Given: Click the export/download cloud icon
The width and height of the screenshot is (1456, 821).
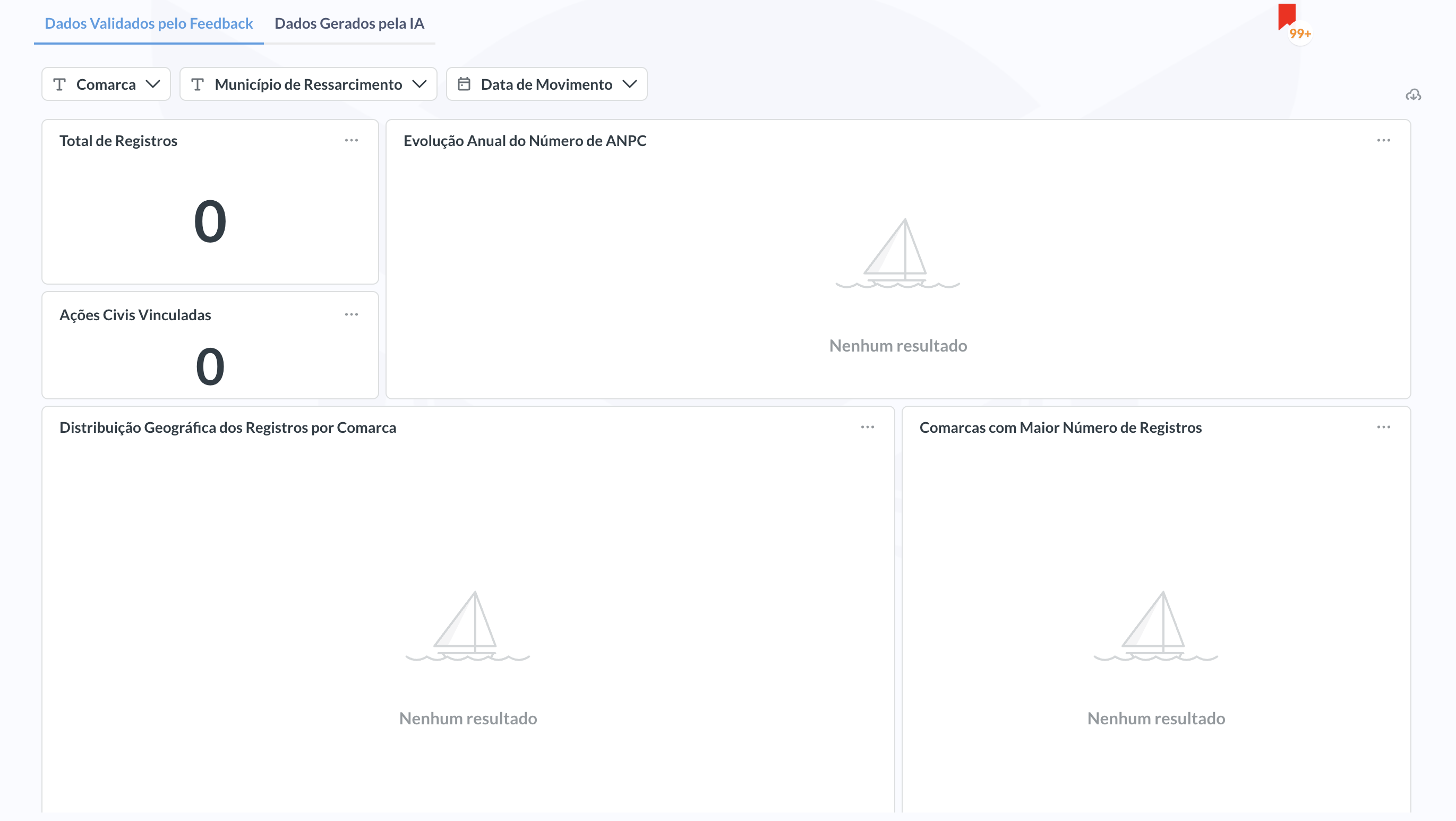Looking at the screenshot, I should pyautogui.click(x=1413, y=96).
